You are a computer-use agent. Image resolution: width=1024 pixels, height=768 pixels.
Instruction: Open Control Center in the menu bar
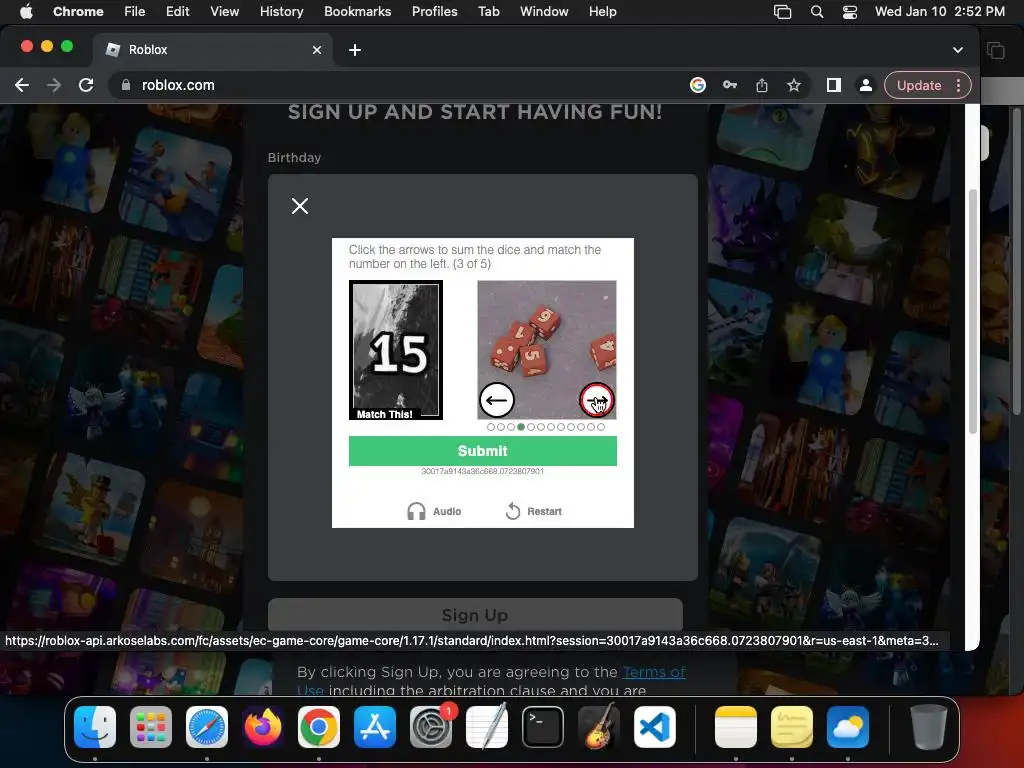click(850, 12)
